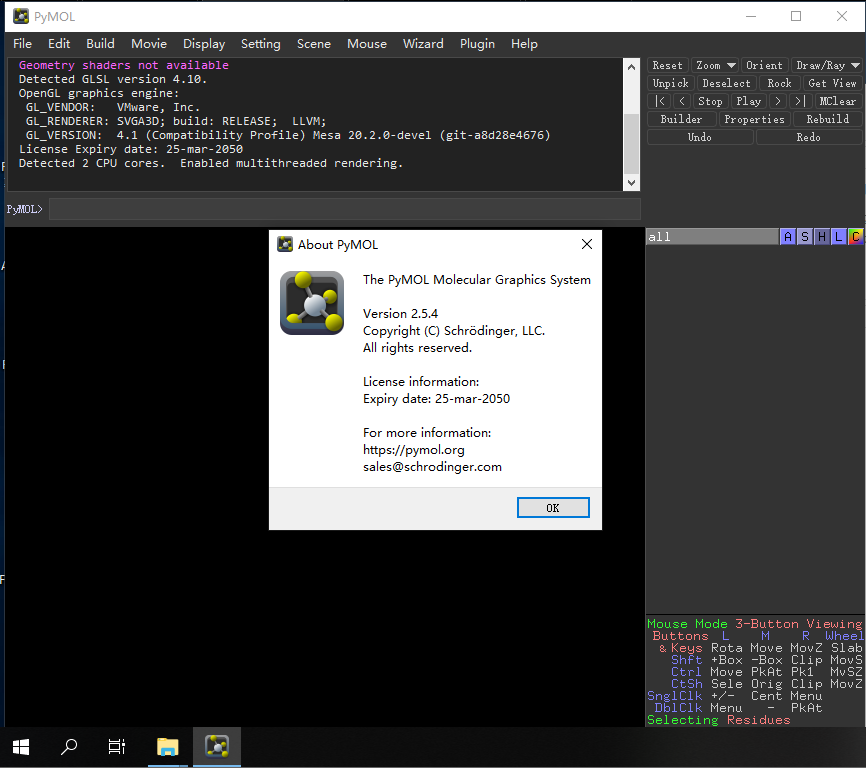866x768 pixels.
Task: Click the Undo button
Action: click(700, 137)
